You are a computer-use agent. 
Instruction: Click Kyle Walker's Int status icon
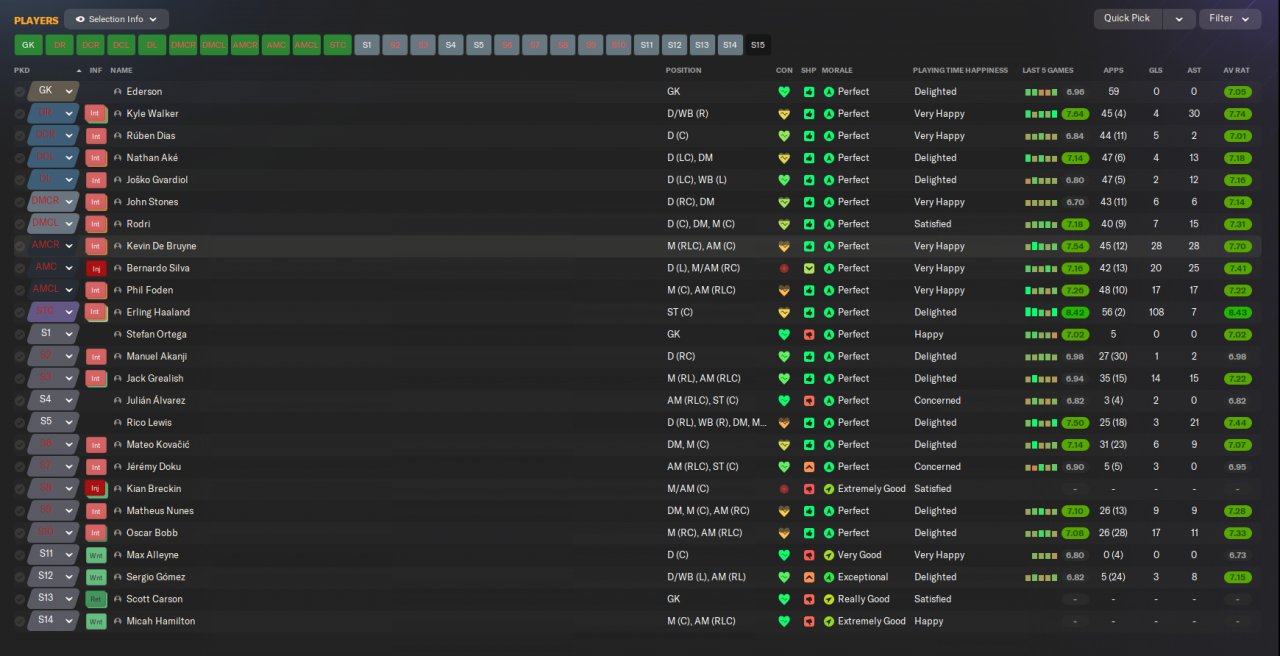(x=96, y=114)
